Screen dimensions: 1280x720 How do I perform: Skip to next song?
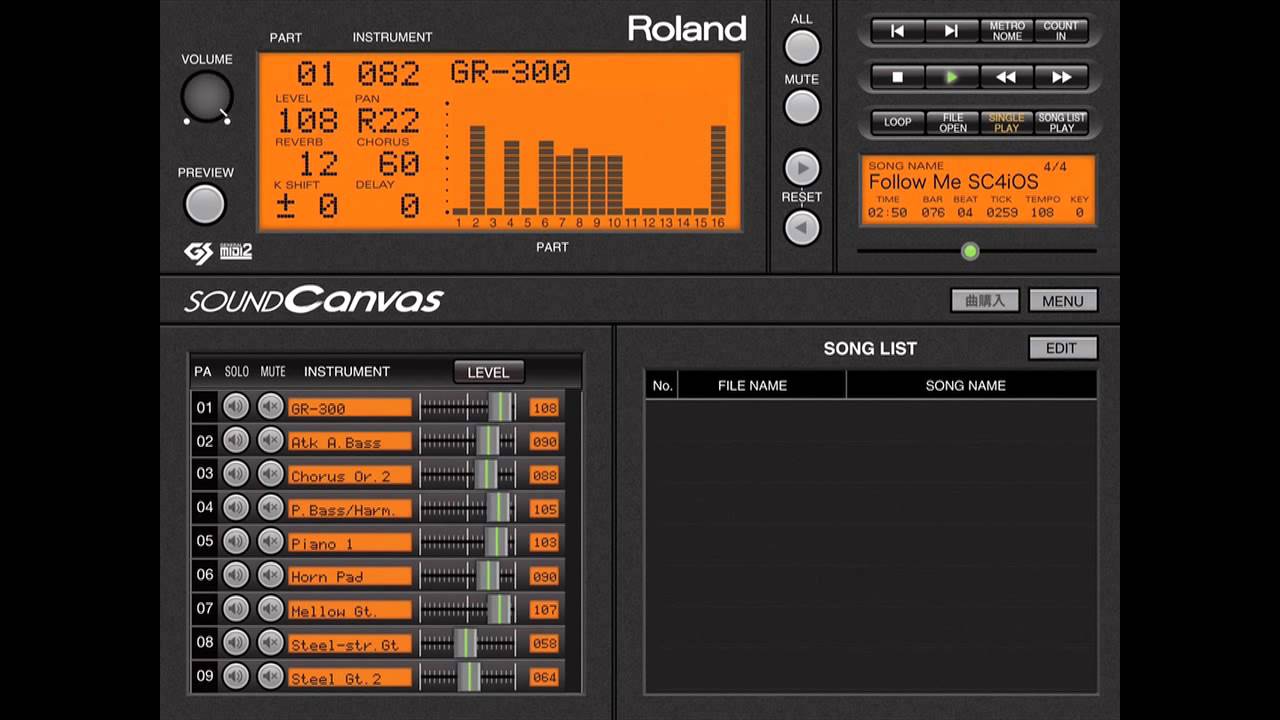[951, 31]
